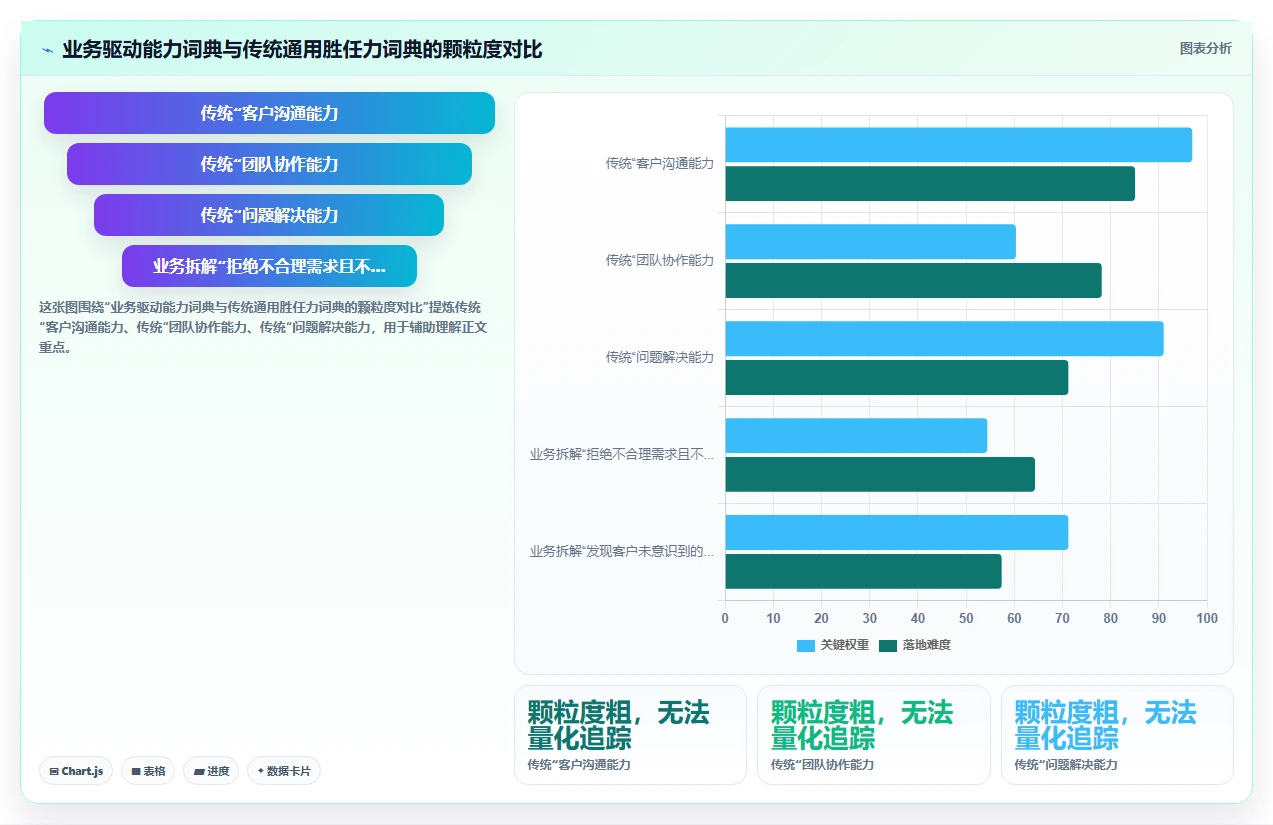Click the teal bar for 传统"团队协作能力

[913, 281]
